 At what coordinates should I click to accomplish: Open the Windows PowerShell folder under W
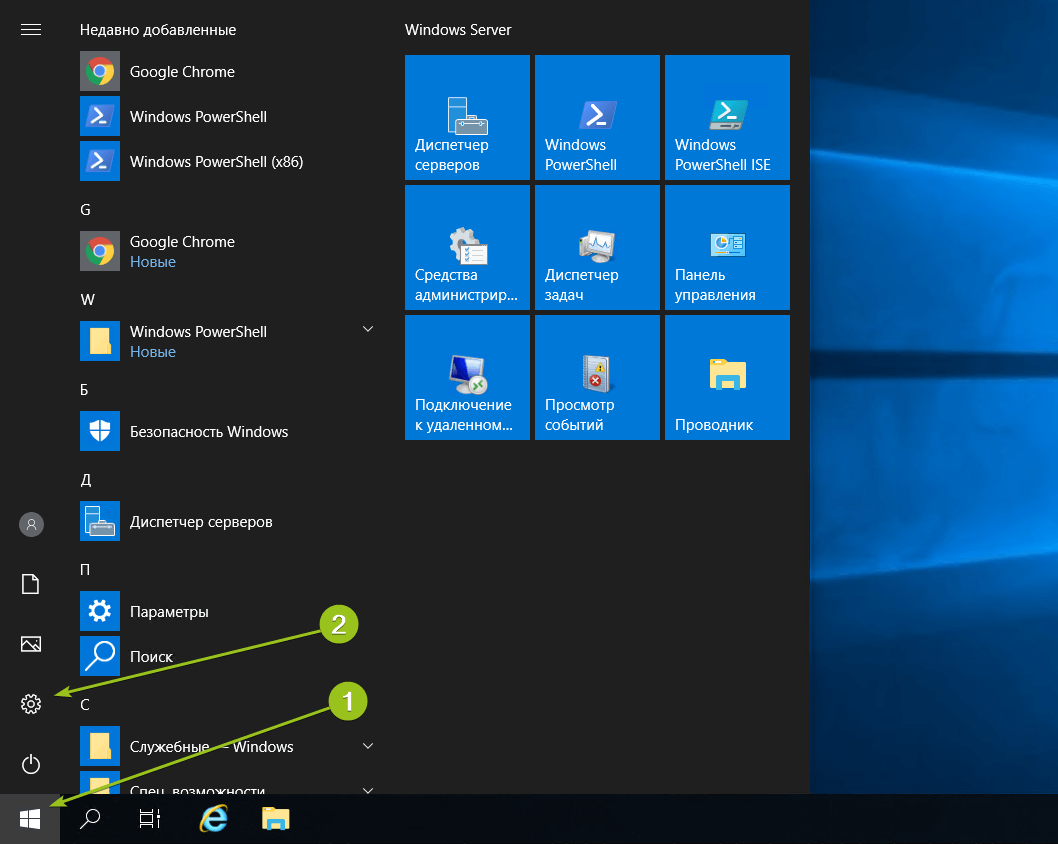229,341
